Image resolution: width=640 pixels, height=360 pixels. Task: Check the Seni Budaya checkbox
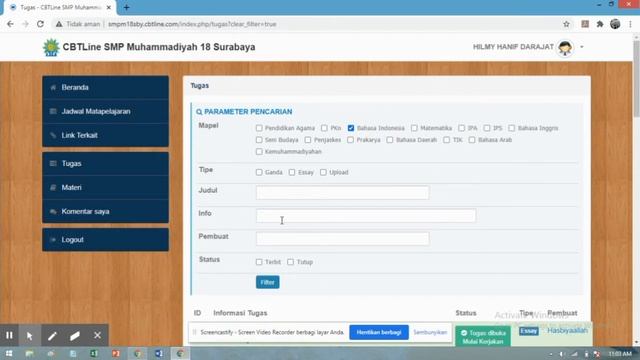click(x=259, y=140)
